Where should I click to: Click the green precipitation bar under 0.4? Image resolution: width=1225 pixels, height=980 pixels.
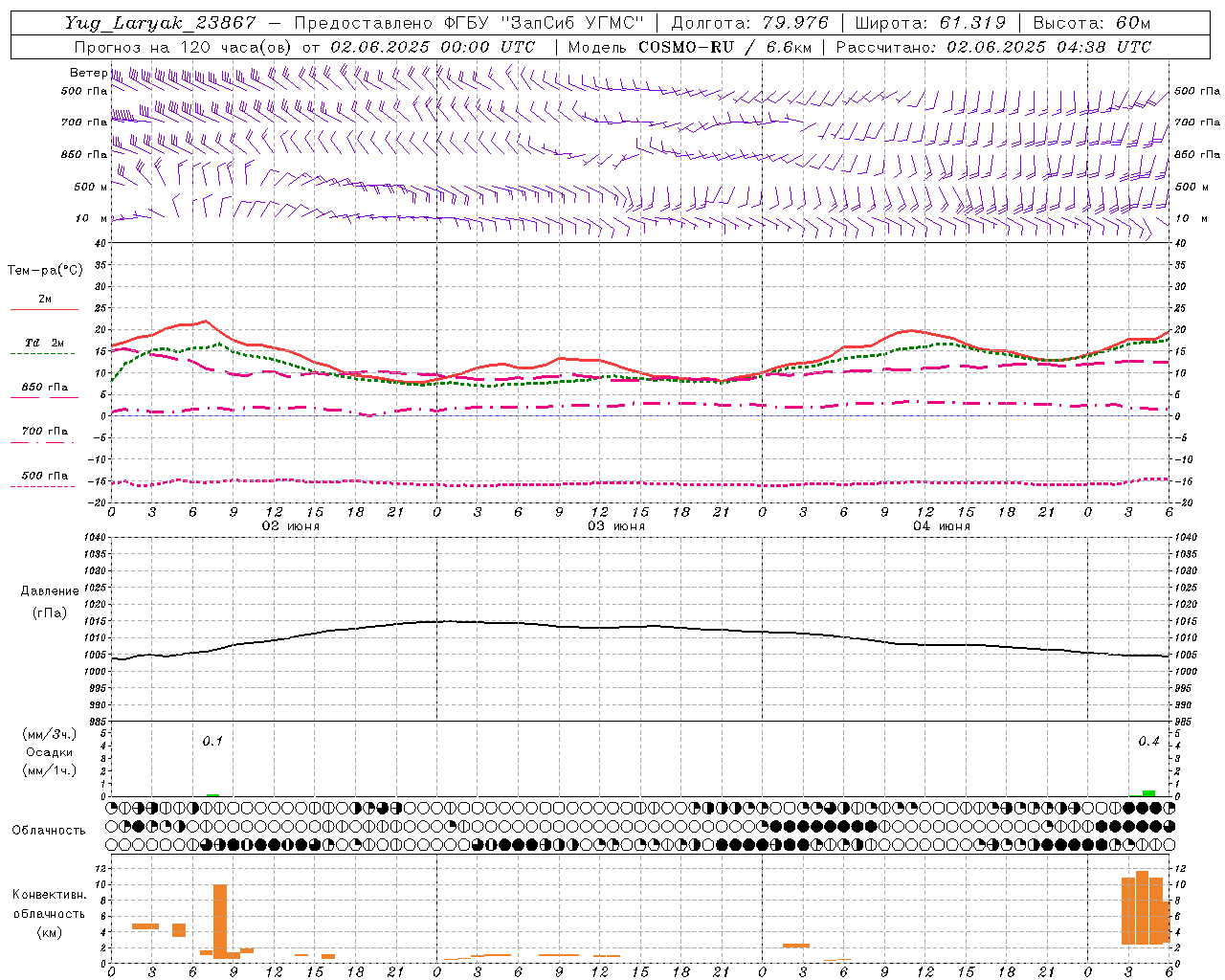(x=1148, y=792)
